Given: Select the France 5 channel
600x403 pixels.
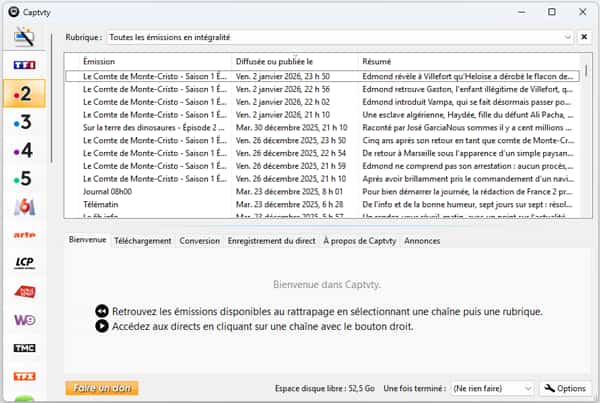Looking at the screenshot, I should point(23,178).
